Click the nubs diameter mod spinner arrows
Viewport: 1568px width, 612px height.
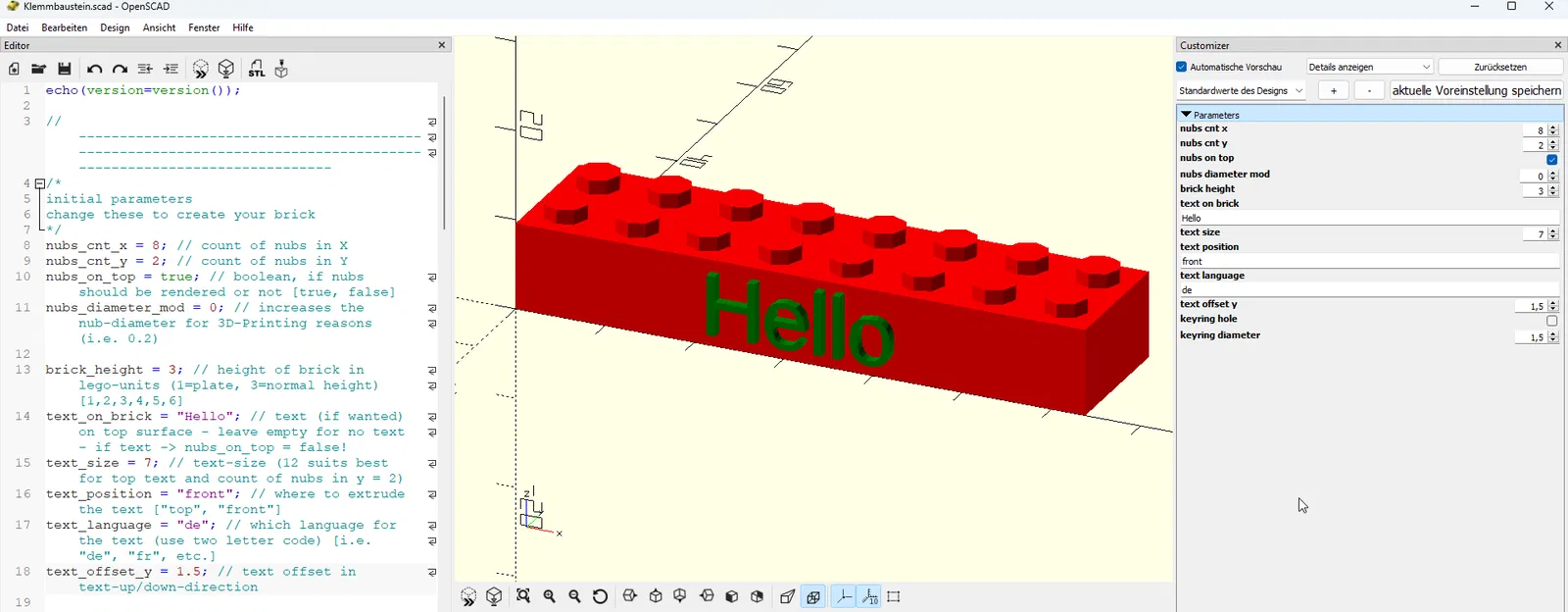(x=1553, y=176)
